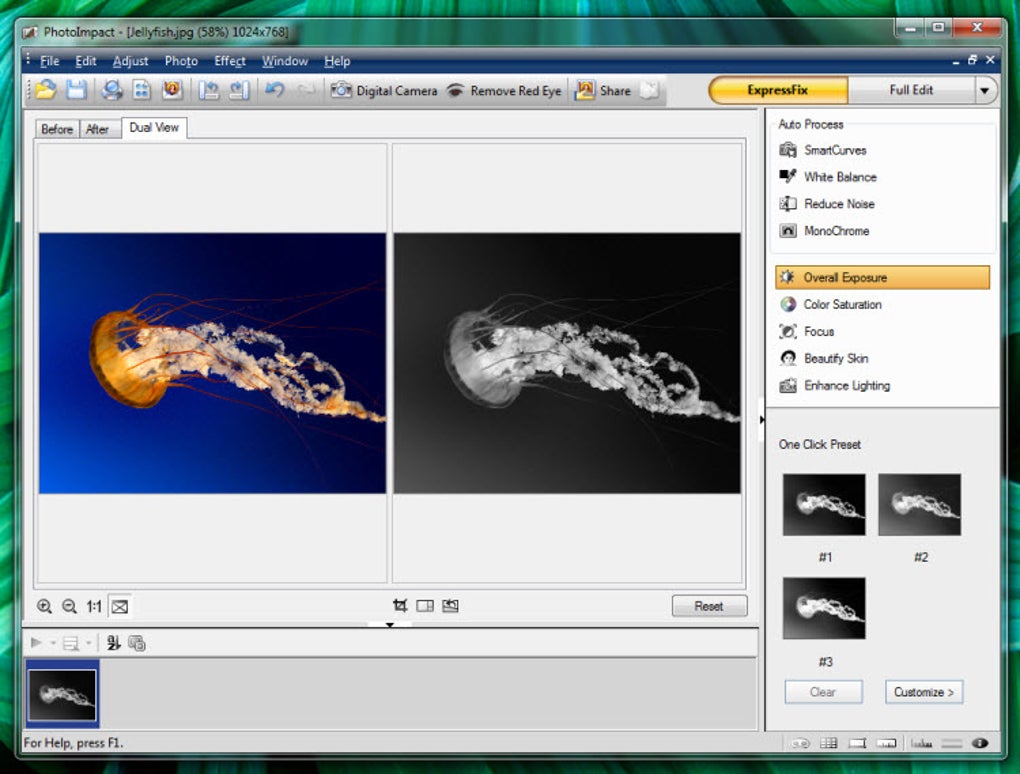Click the Customize > button

click(x=924, y=692)
